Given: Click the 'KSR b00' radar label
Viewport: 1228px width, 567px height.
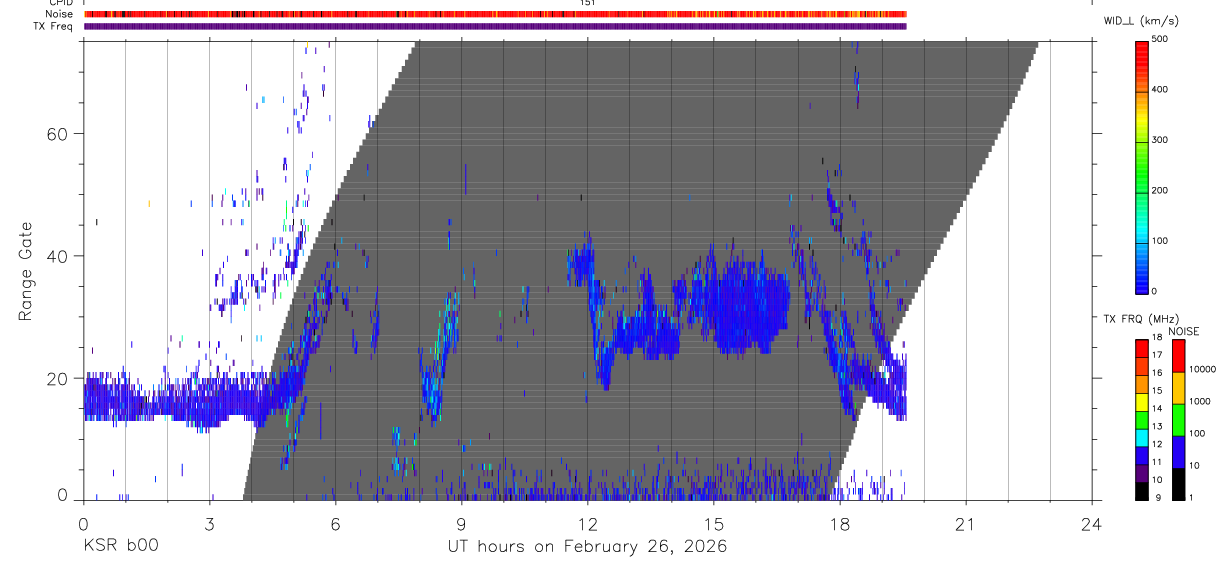Looking at the screenshot, I should 120,547.
